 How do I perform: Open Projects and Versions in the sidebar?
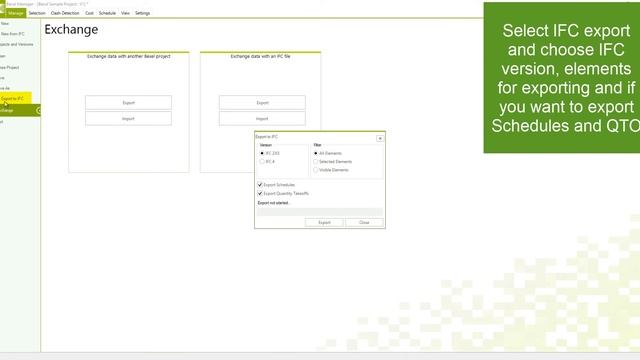coord(17,44)
